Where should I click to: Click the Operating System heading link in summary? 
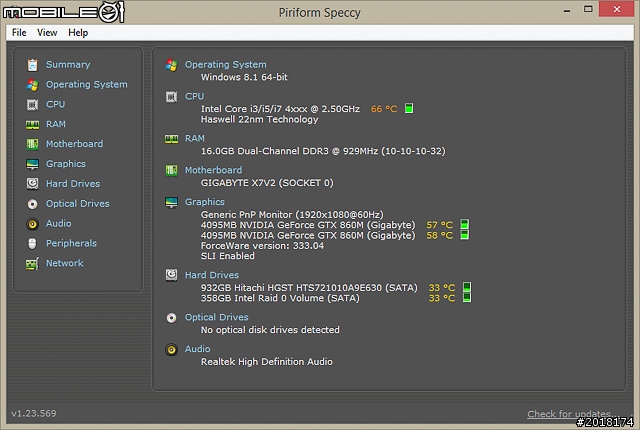[x=226, y=64]
